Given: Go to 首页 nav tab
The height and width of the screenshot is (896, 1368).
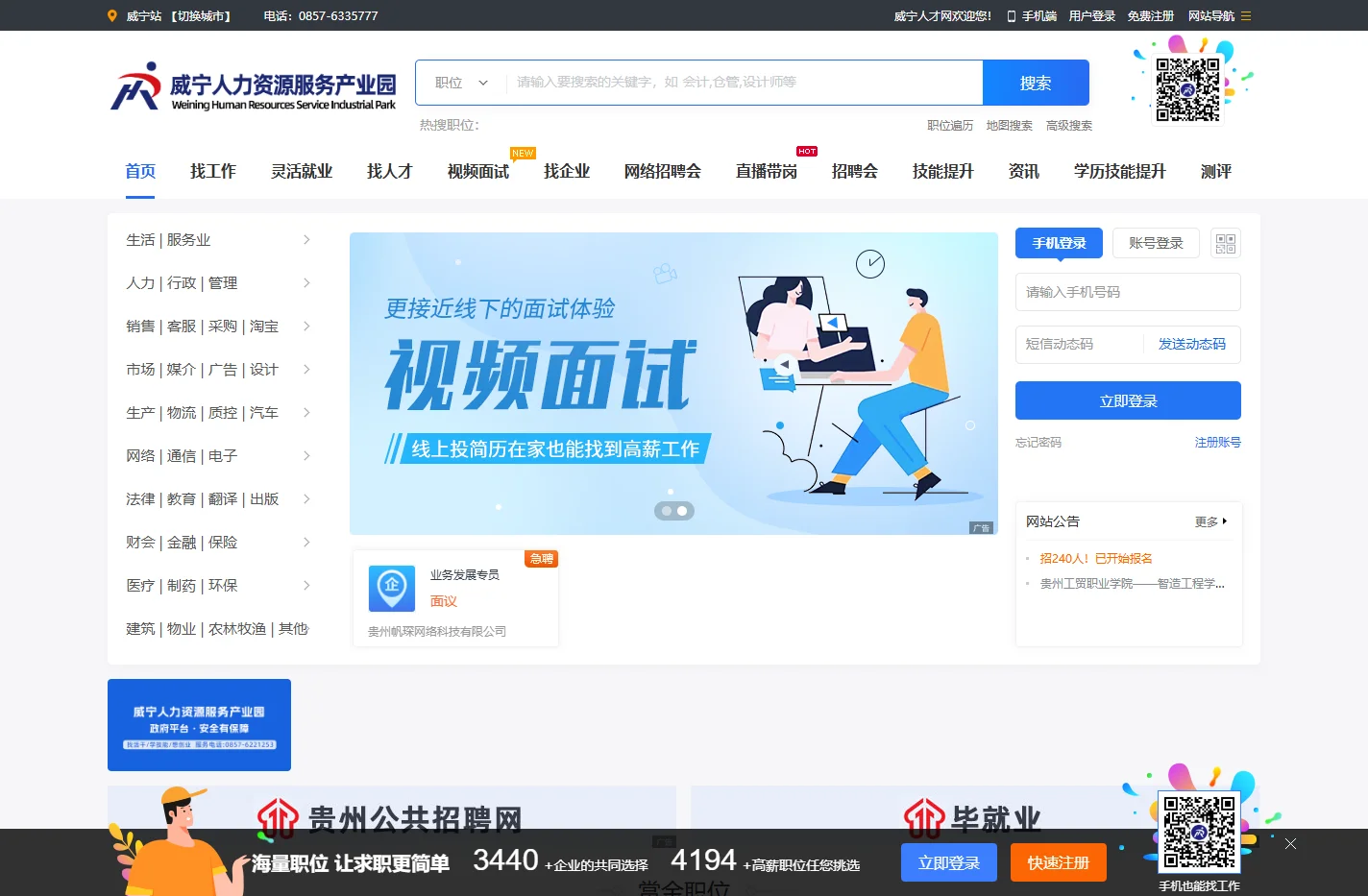Looking at the screenshot, I should pos(140,171).
